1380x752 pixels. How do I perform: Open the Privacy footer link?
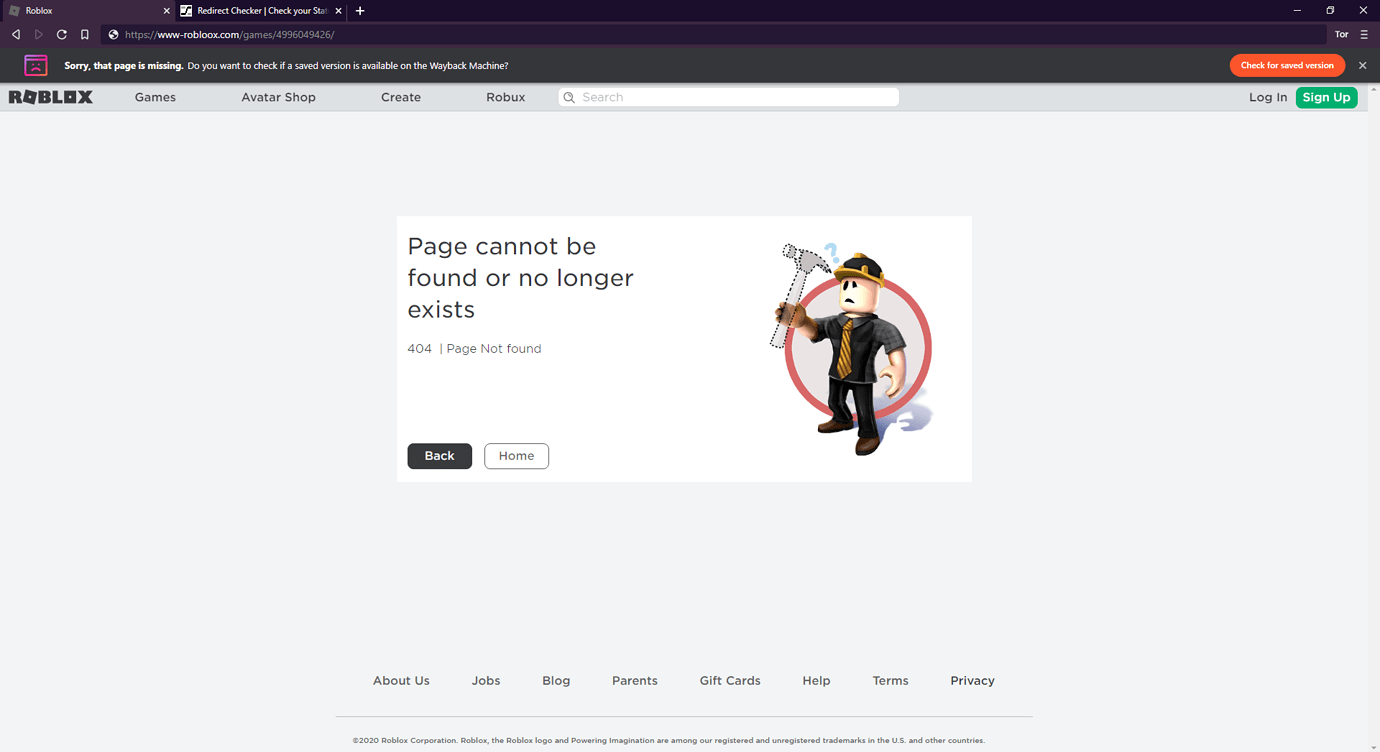click(x=972, y=680)
